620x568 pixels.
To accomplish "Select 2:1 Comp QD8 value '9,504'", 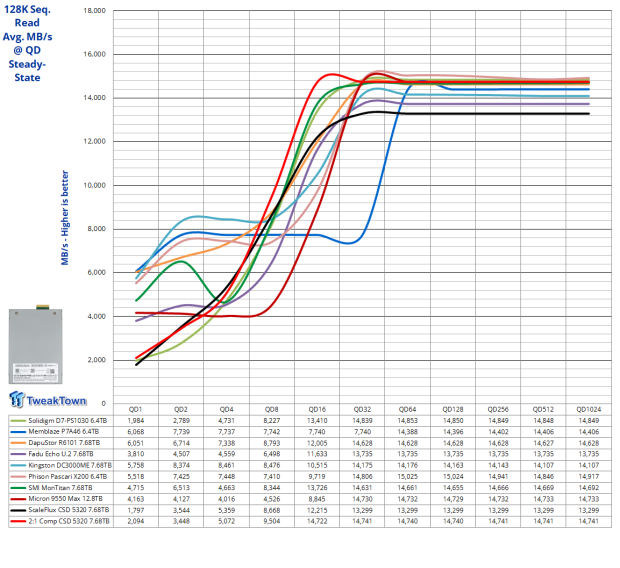I will pos(272,521).
